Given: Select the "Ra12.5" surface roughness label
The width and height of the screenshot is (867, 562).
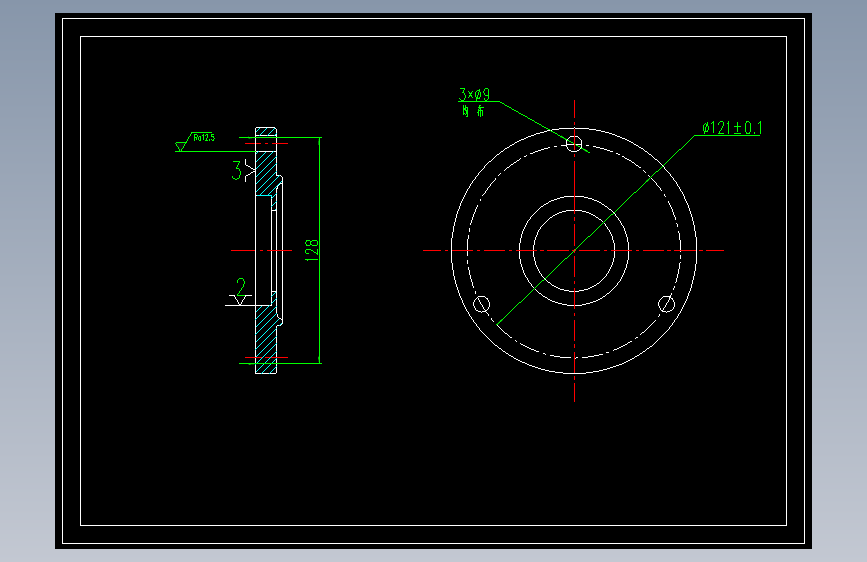Looking at the screenshot, I should (204, 137).
